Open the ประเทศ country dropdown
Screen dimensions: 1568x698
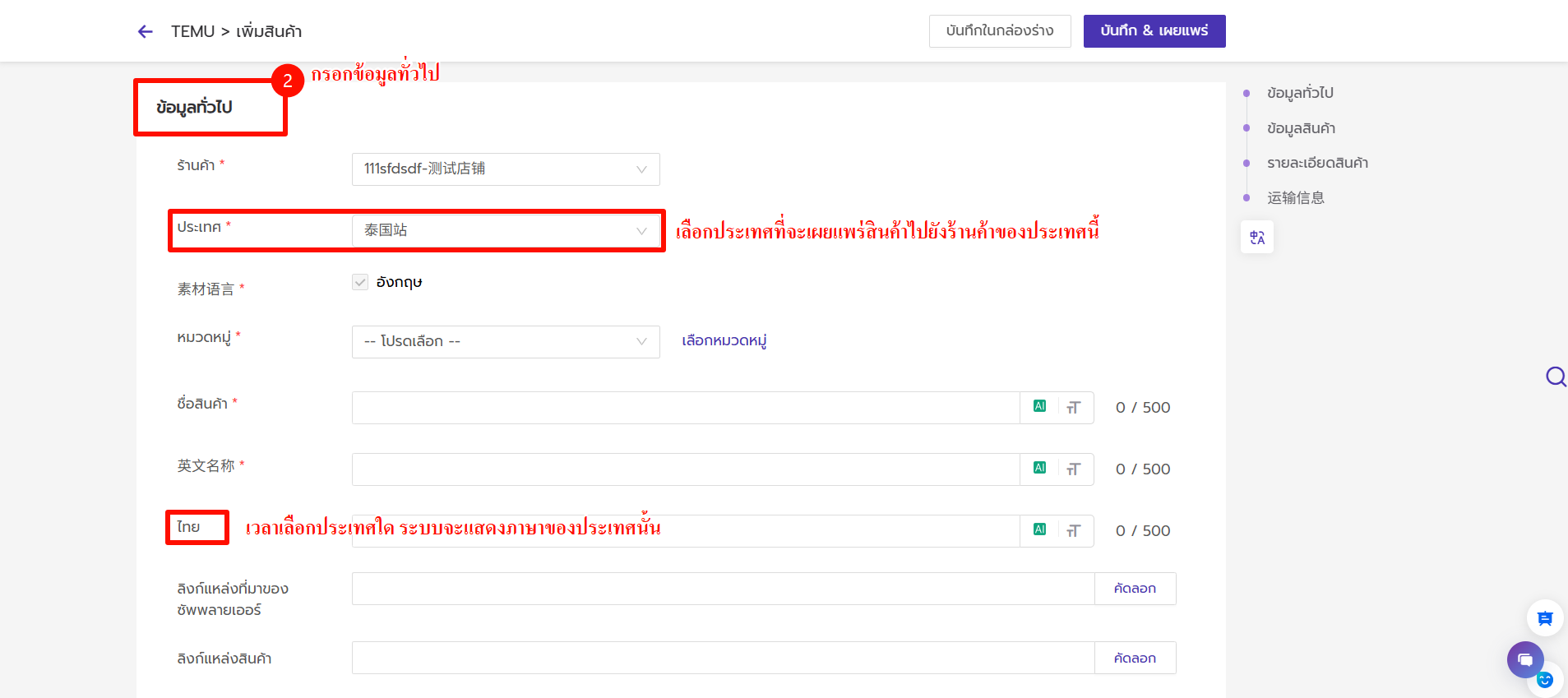click(506, 231)
